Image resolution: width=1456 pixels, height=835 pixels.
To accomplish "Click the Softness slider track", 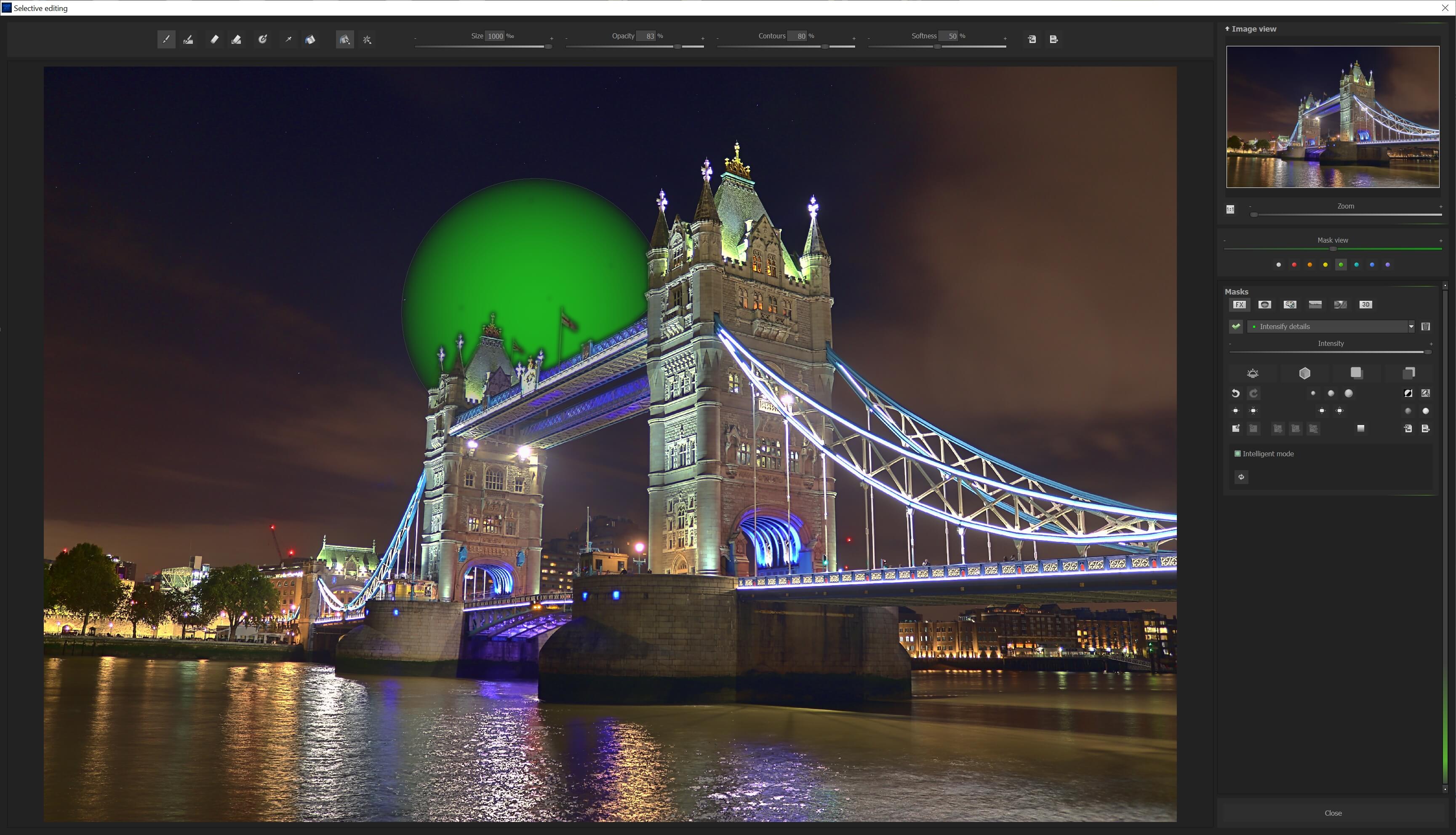I will [974, 46].
